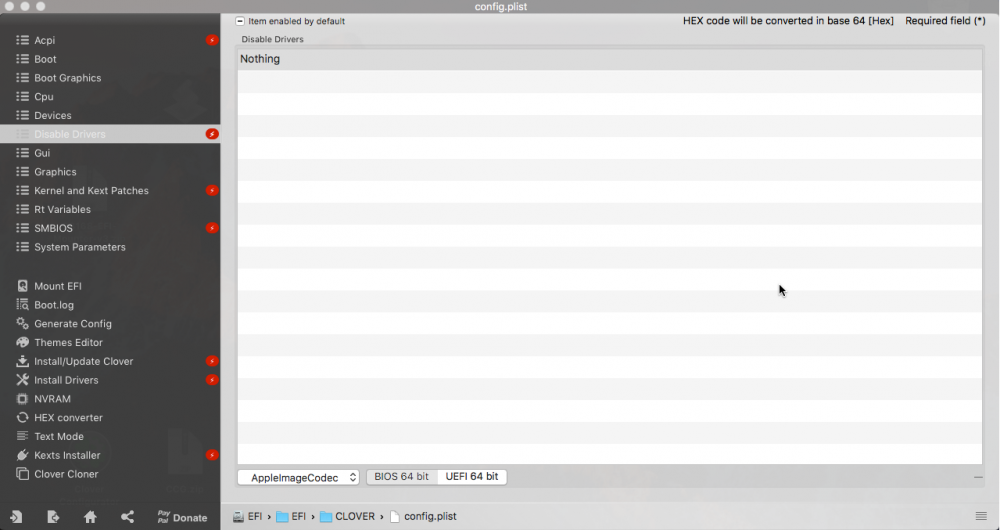
Task: Click the red badge next to SMBIOS
Action: point(212,228)
